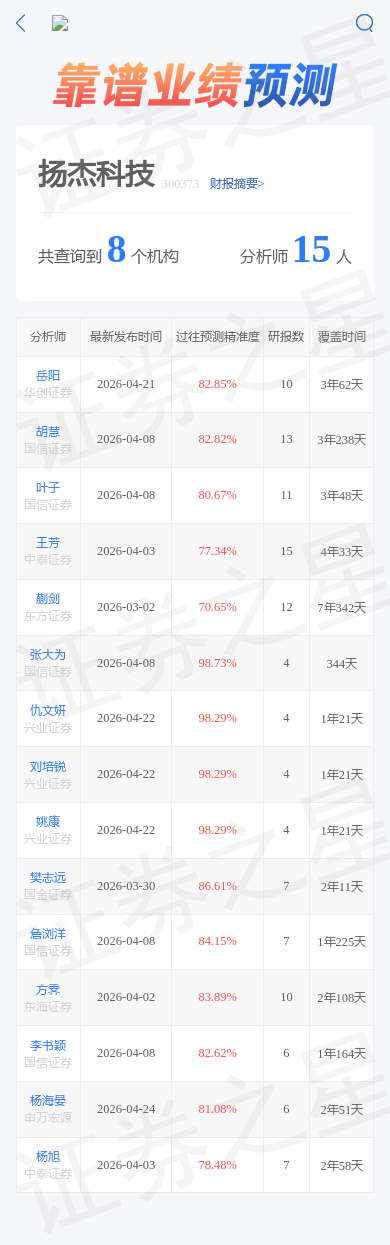Click the 覆盖时间 column header
This screenshot has height=1245, width=390.
click(341, 337)
